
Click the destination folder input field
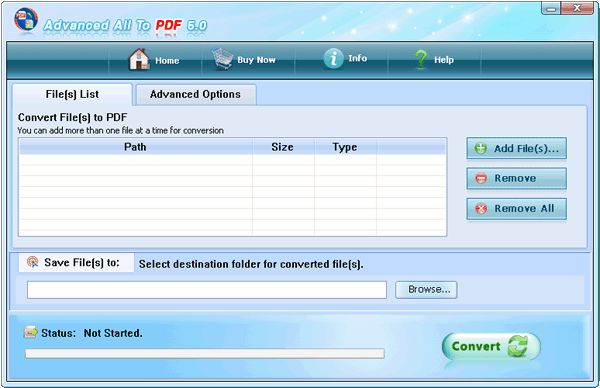pyautogui.click(x=207, y=290)
